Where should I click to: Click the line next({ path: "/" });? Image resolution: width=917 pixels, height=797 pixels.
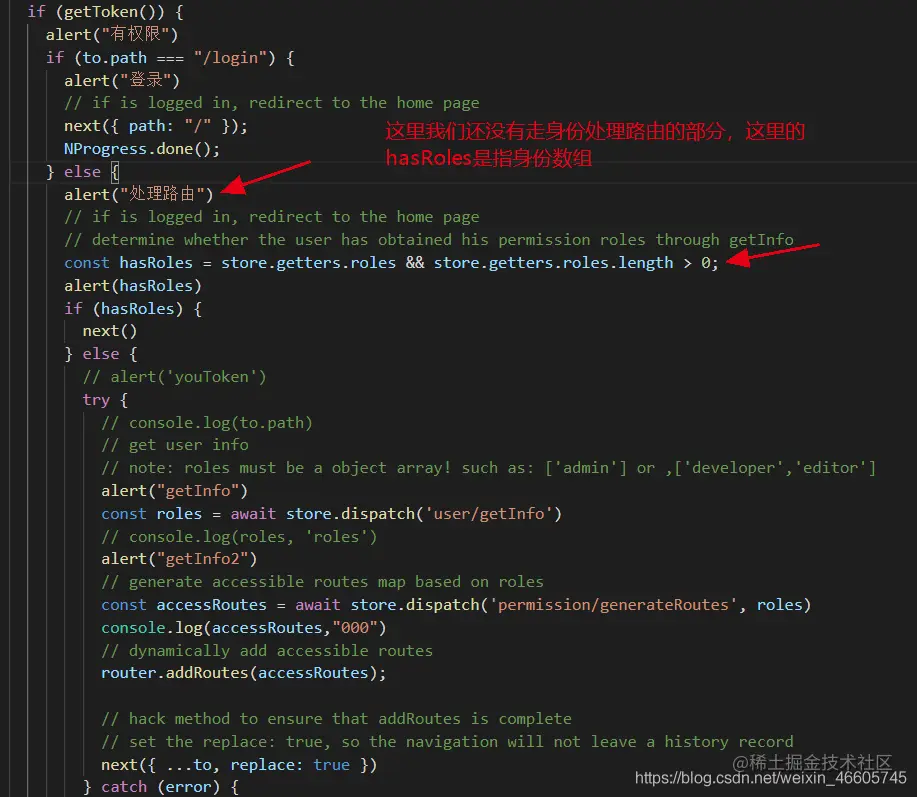click(x=156, y=126)
